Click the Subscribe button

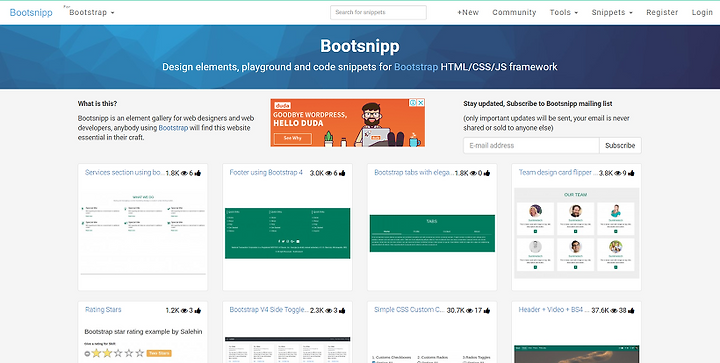620,145
